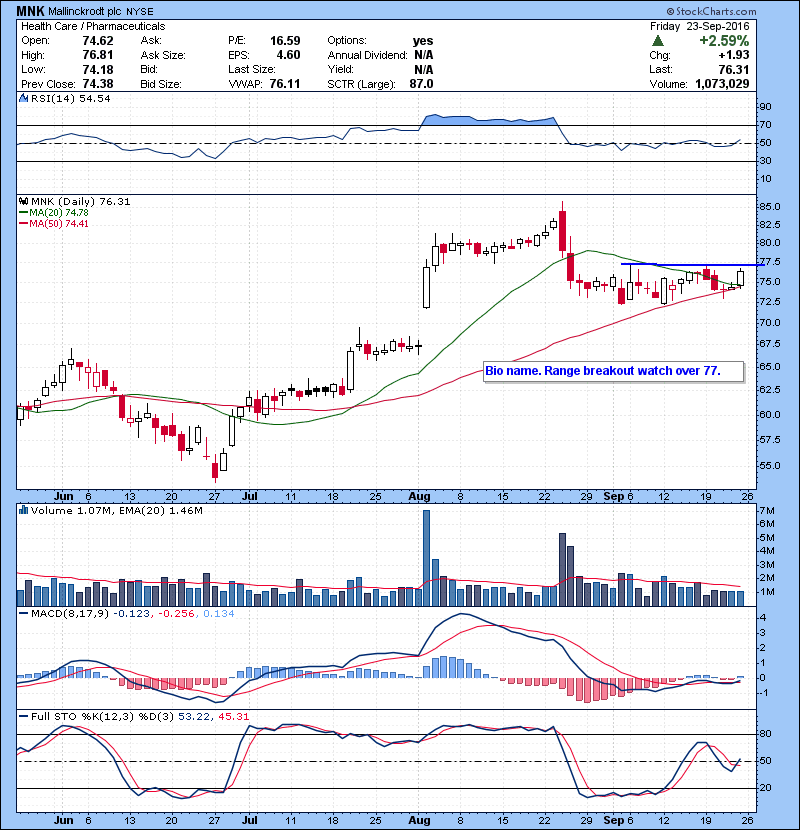This screenshot has height=830, width=800.
Task: Click the green up-arrow change indicator
Action: (658, 41)
